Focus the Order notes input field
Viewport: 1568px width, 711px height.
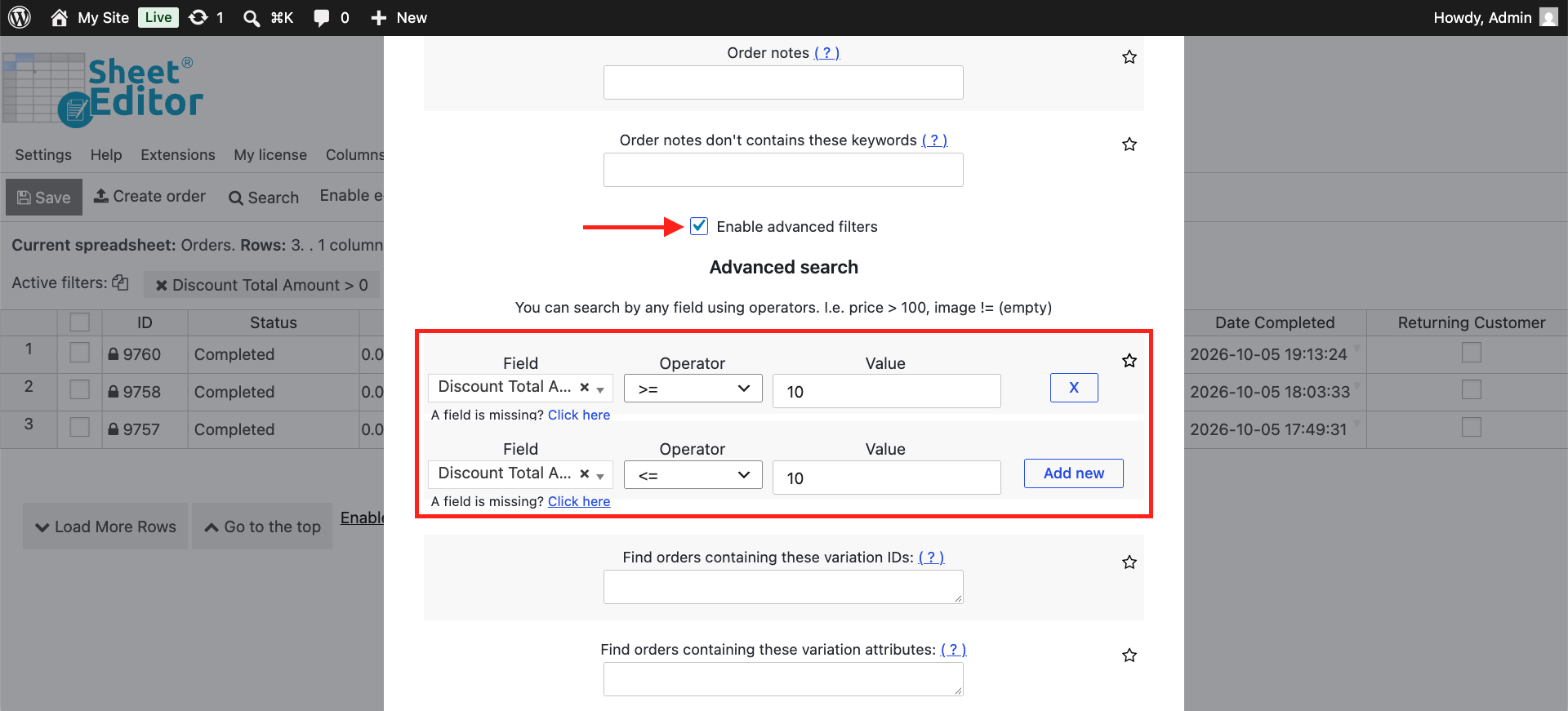click(x=783, y=82)
